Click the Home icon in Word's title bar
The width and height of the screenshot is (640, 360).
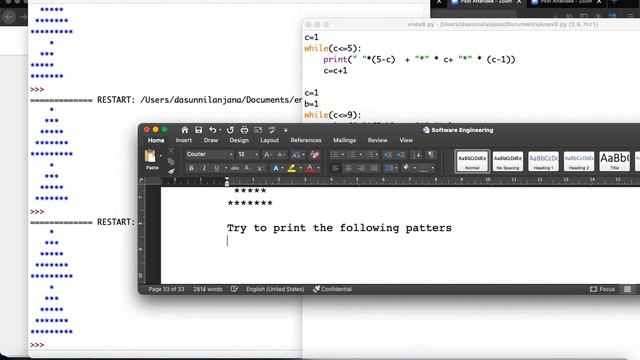coord(184,130)
